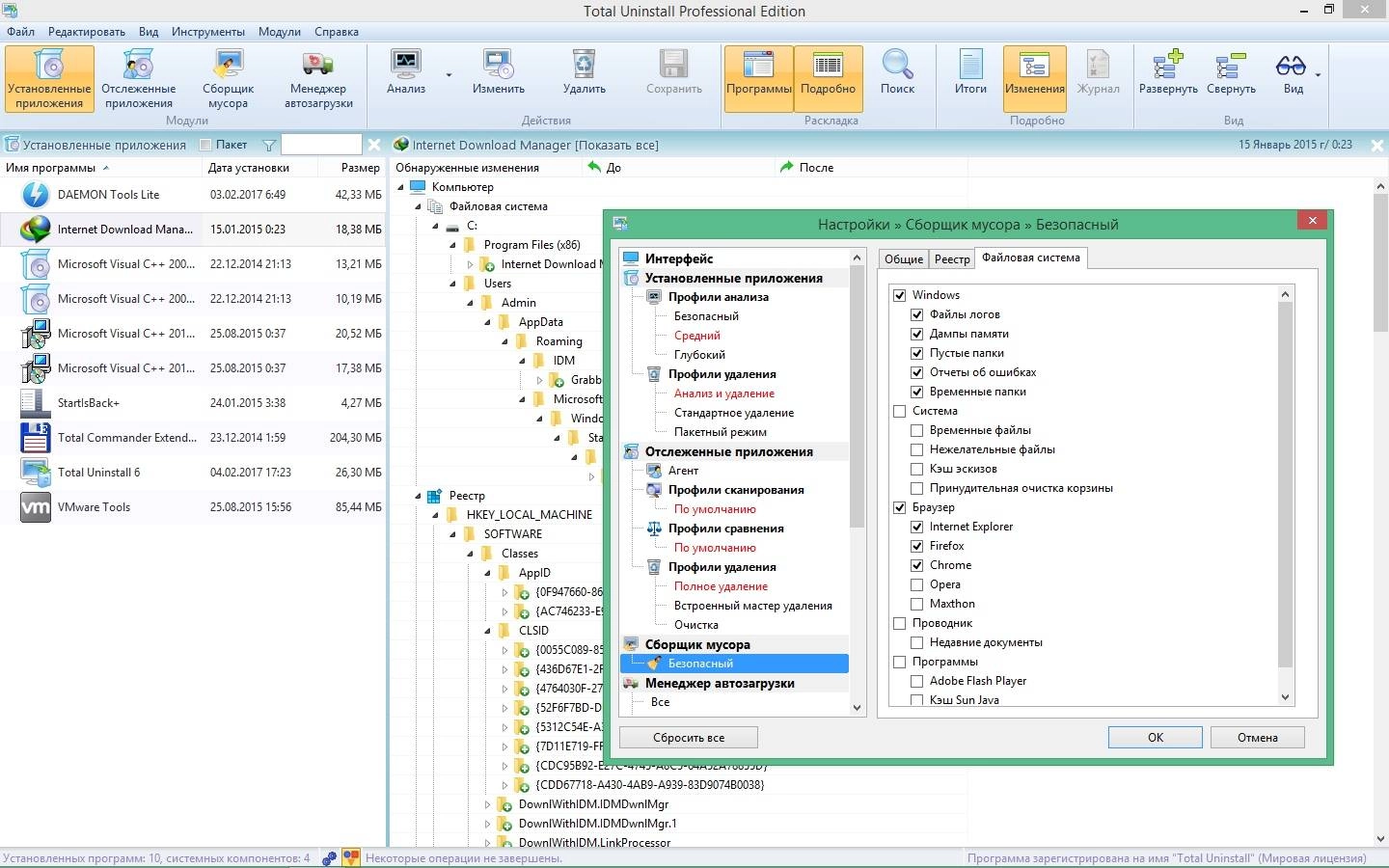Expand the {CDD67718-A430-4AB9-A939-83D9074B0038} key
Viewport: 1389px width, 868px height.
click(x=504, y=785)
